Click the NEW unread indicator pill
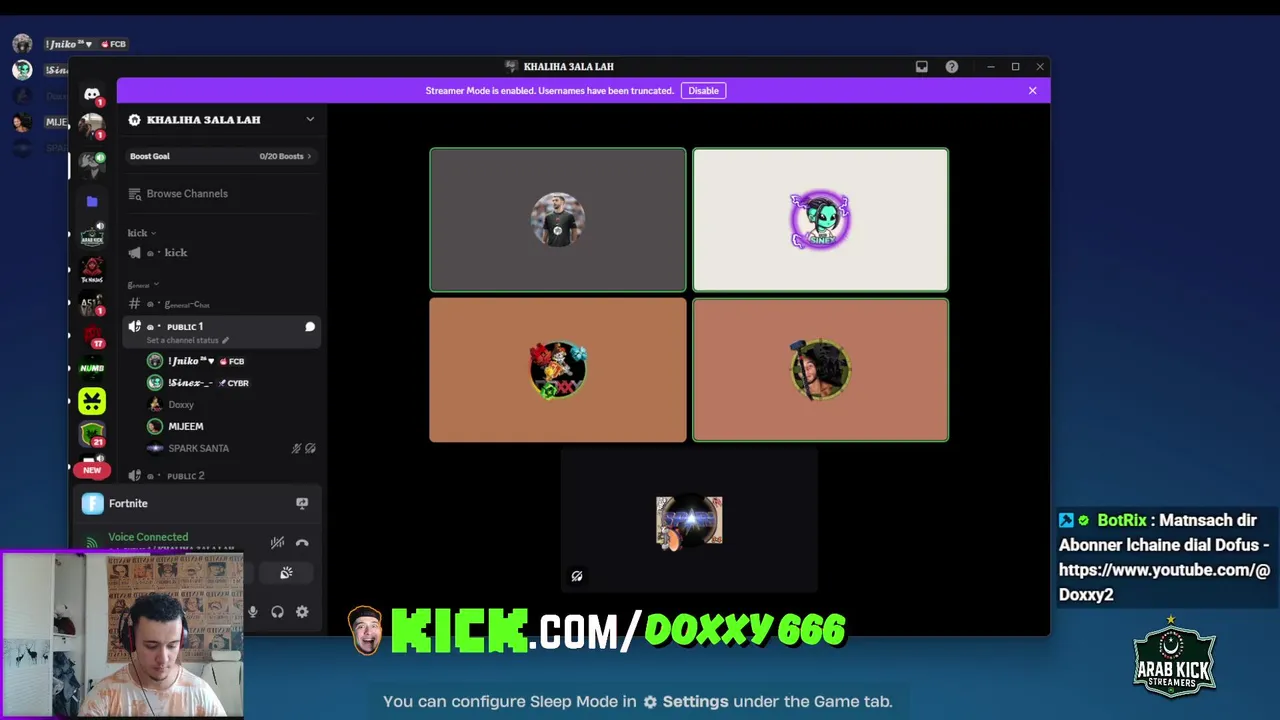 click(92, 470)
